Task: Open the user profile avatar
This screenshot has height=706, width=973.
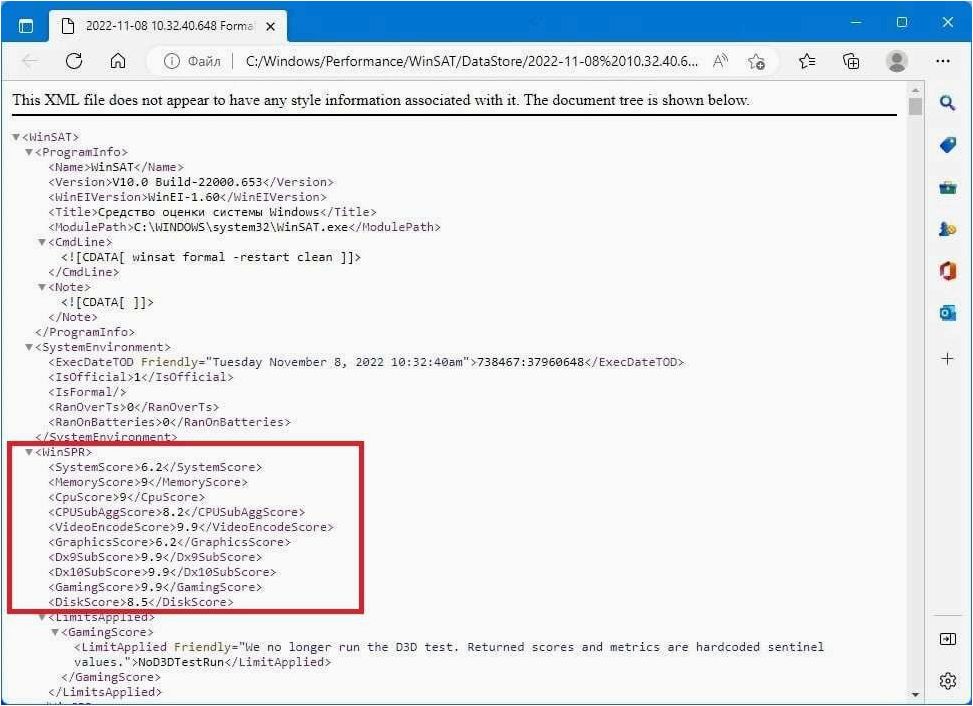Action: [897, 61]
